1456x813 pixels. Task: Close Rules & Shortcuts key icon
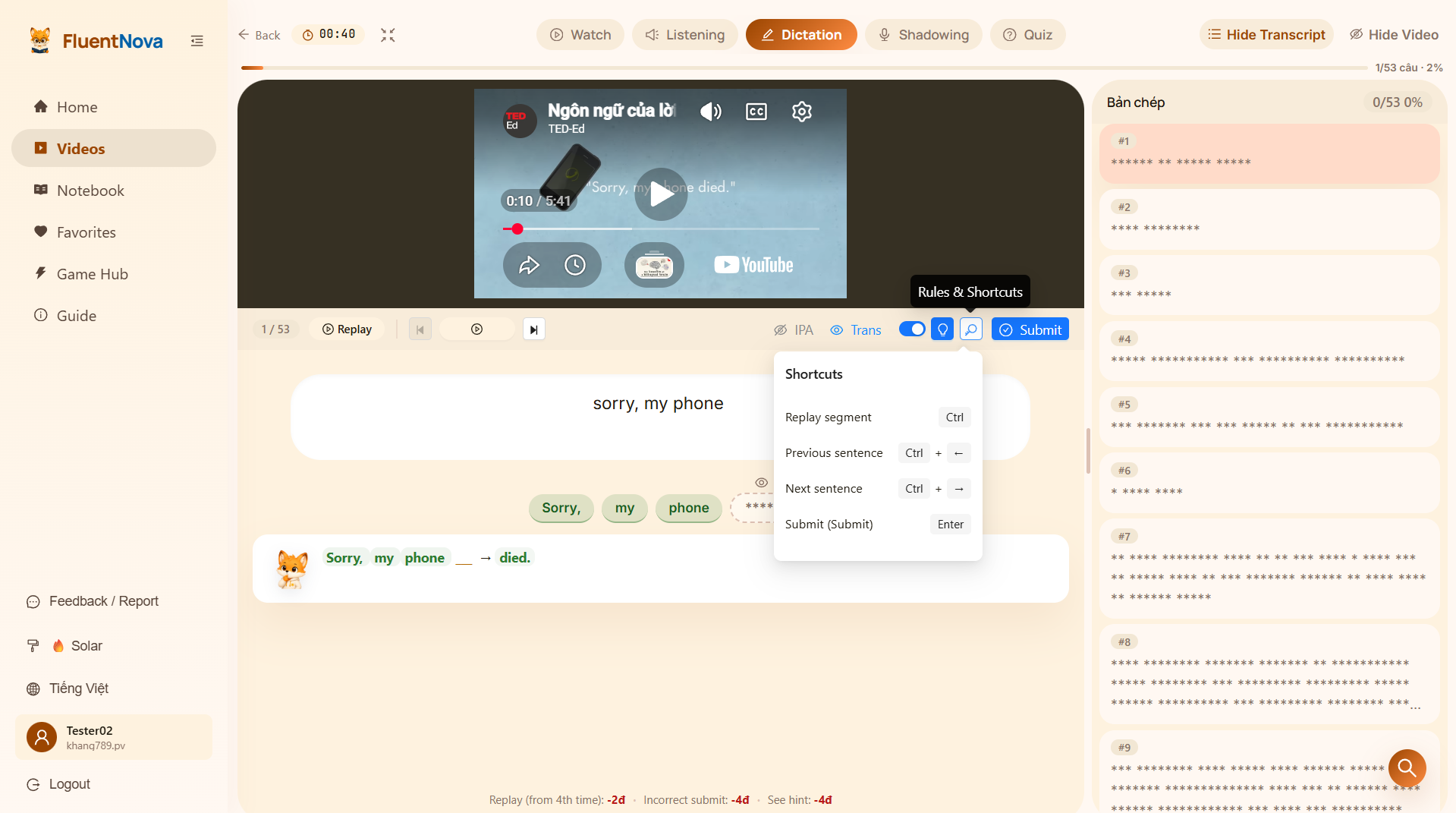[971, 329]
